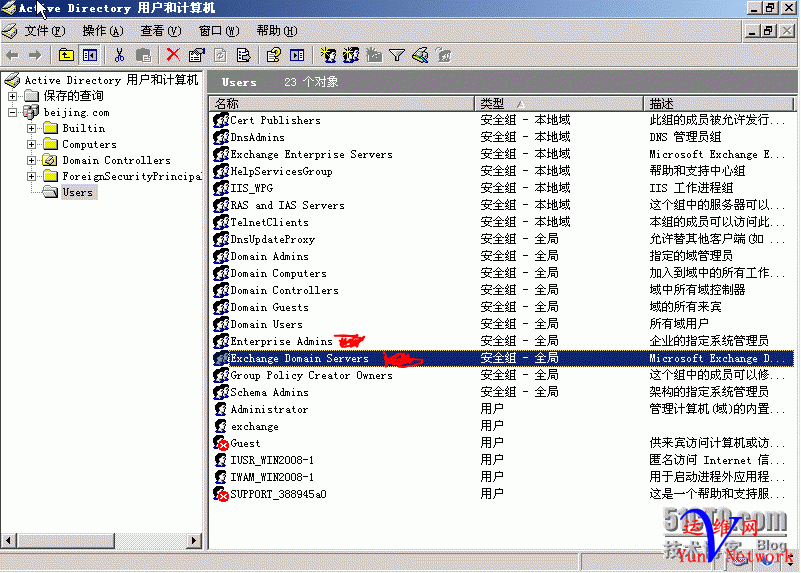801x573 pixels.
Task: Select the Group Policy Creator Owners group
Action: point(312,375)
